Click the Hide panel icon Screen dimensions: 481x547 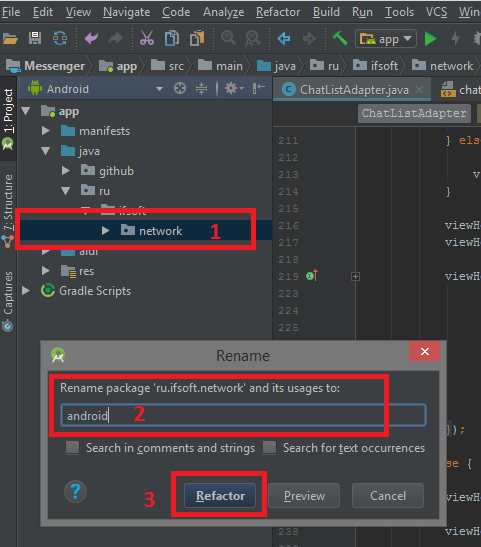pyautogui.click(x=258, y=89)
